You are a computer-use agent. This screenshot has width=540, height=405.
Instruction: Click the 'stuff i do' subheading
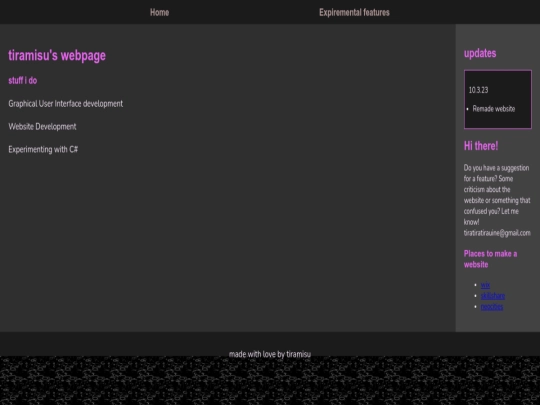[x=23, y=81]
